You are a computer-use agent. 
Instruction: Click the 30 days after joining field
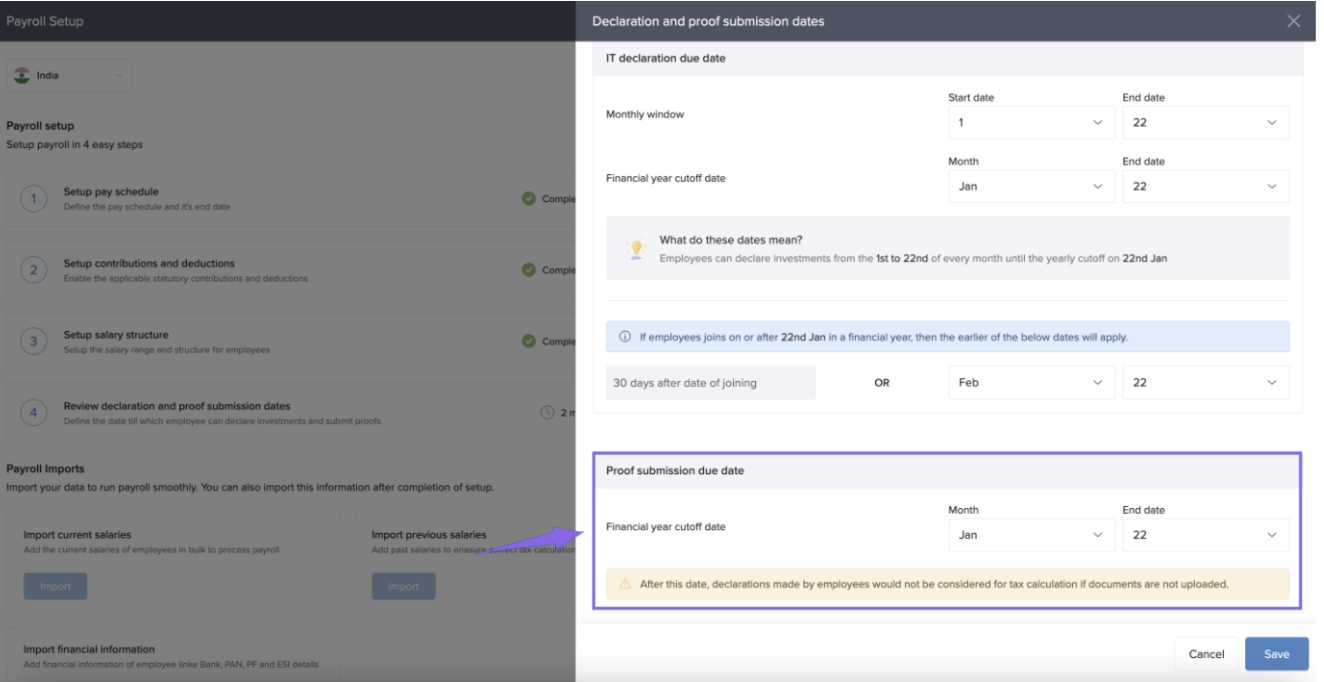click(710, 383)
